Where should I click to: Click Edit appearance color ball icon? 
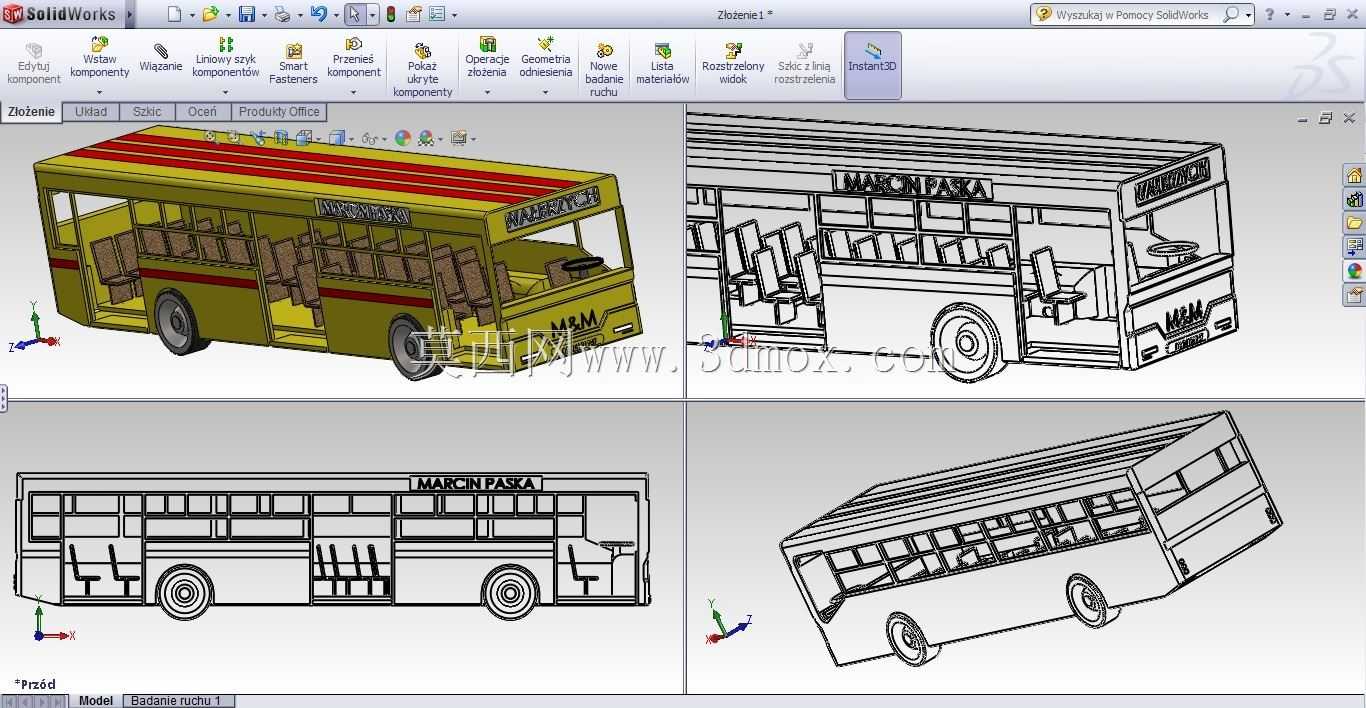[403, 138]
